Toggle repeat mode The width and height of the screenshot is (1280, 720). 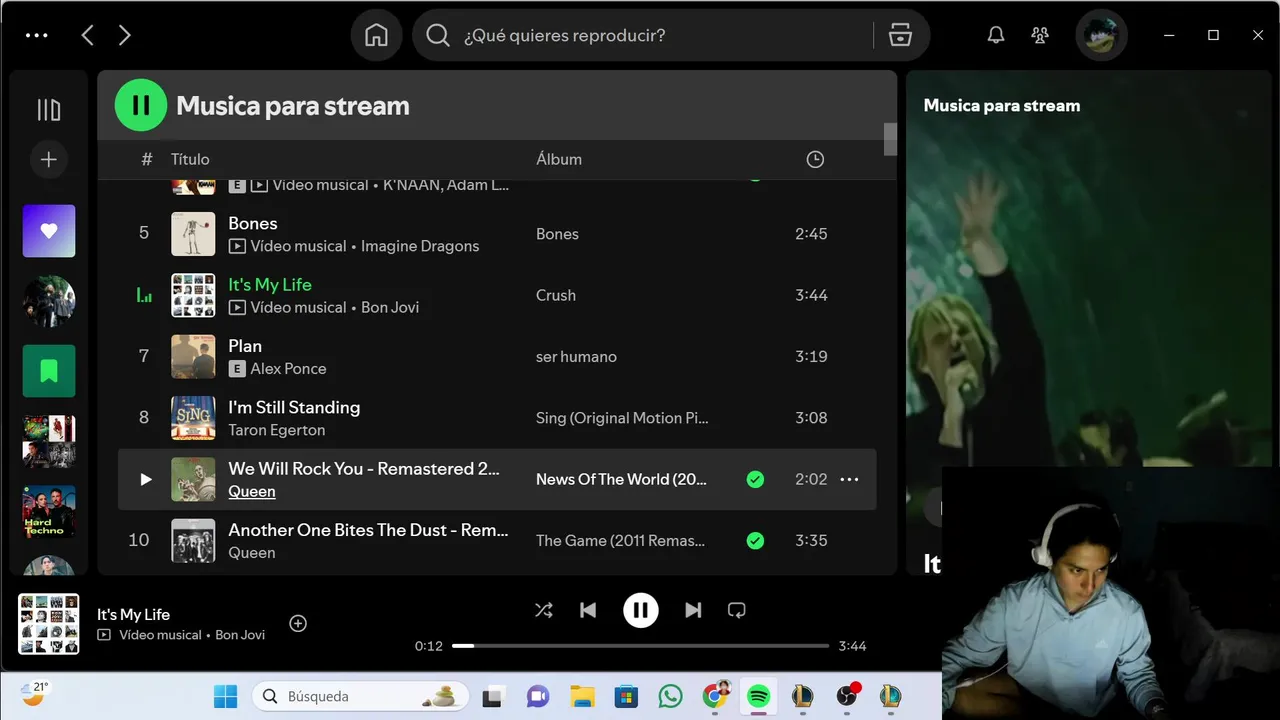point(737,610)
